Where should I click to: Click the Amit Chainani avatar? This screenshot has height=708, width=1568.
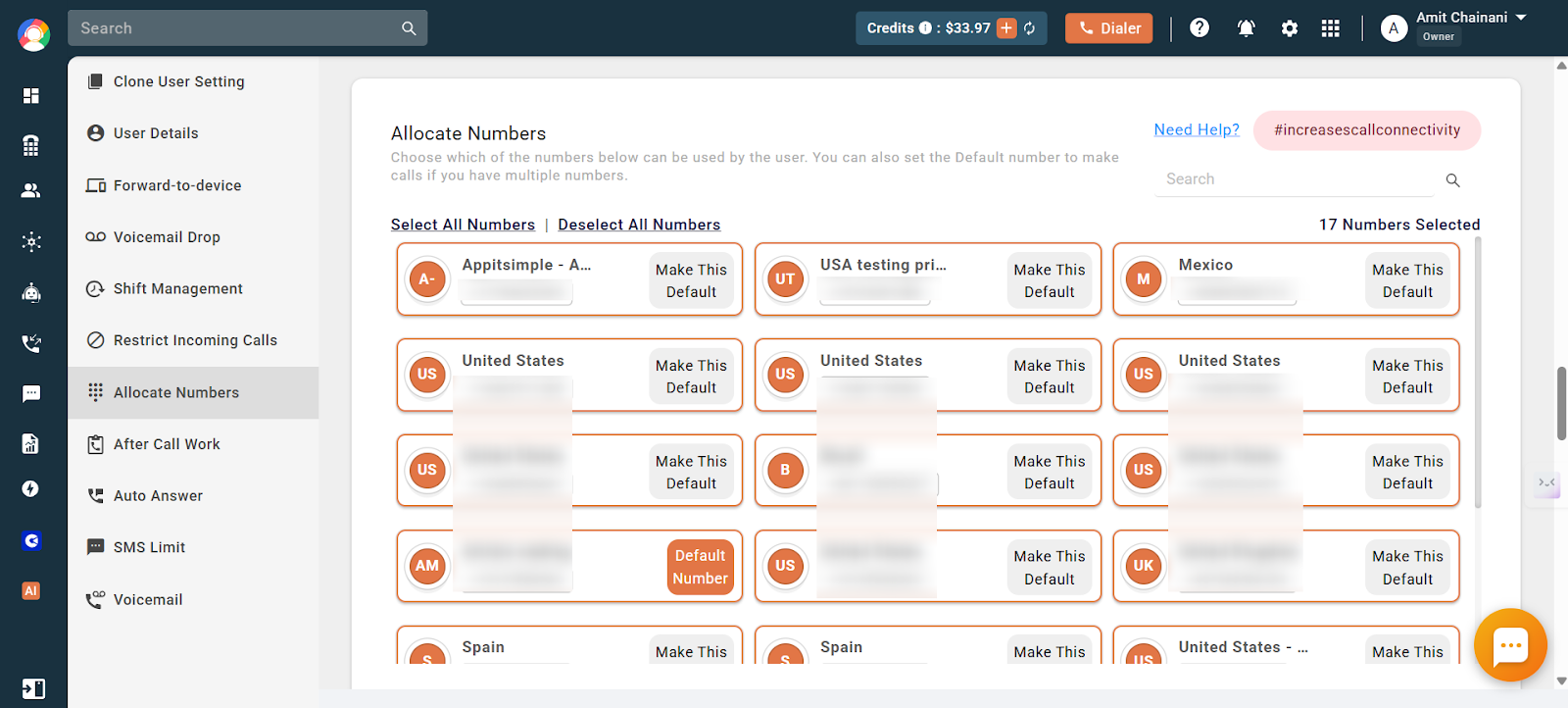pos(1394,28)
